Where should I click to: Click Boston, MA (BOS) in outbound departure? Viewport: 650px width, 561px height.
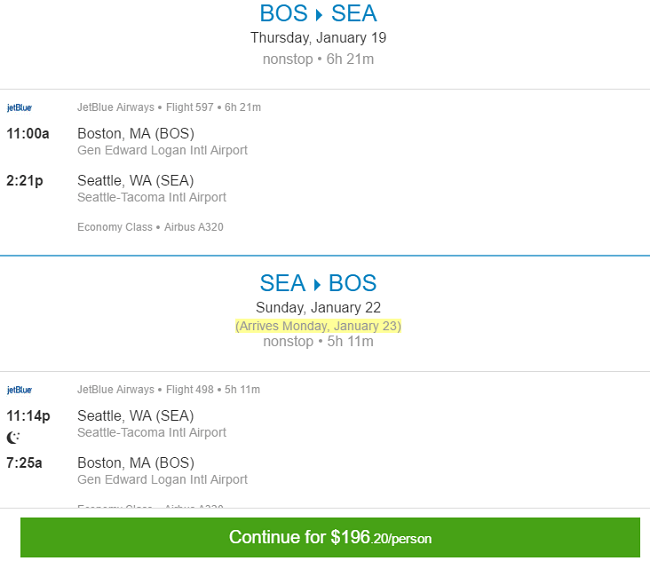(136, 134)
